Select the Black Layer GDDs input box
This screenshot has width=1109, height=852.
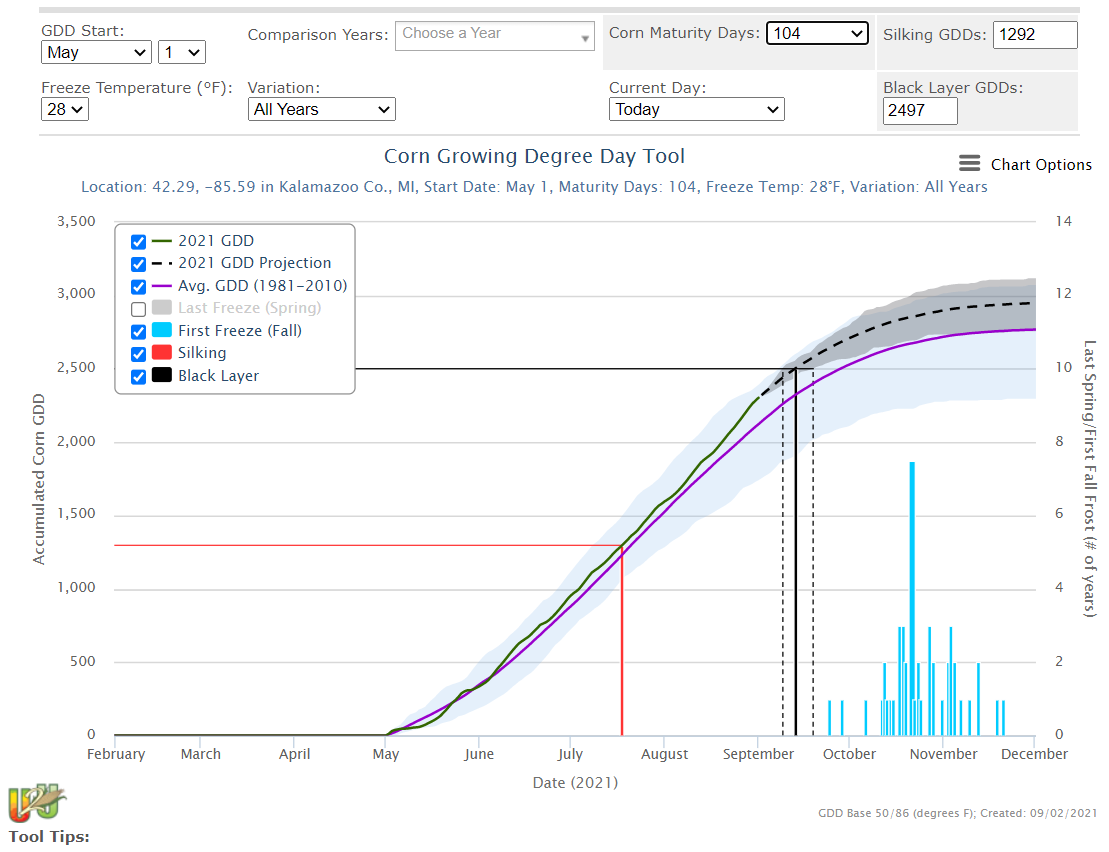919,111
